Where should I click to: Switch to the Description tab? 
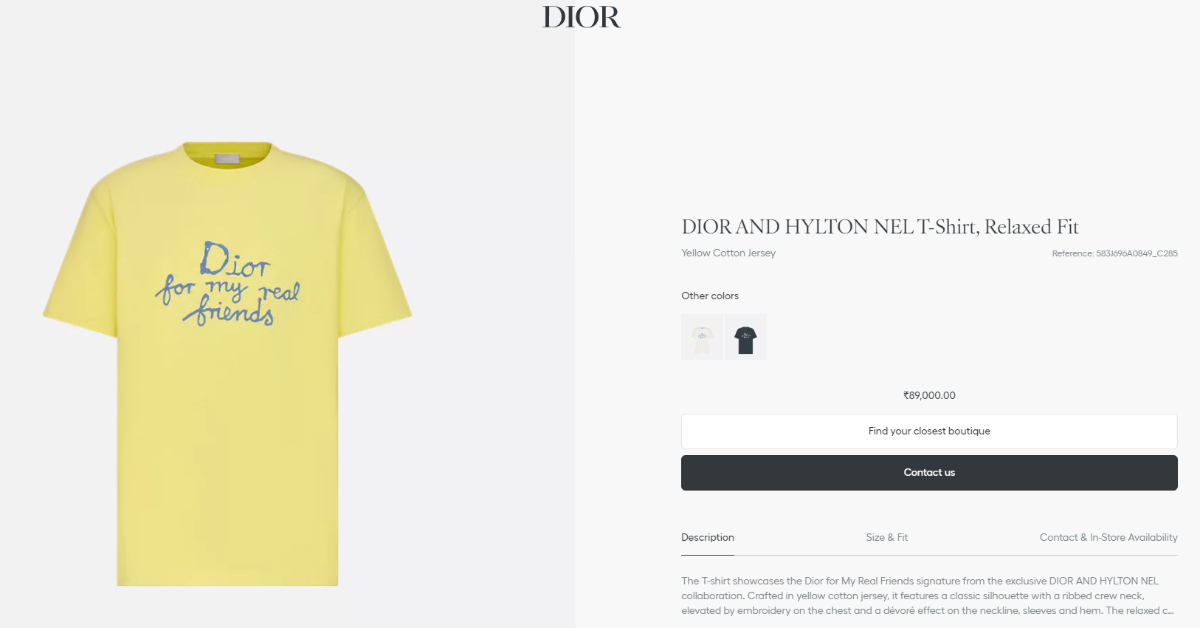tap(708, 538)
